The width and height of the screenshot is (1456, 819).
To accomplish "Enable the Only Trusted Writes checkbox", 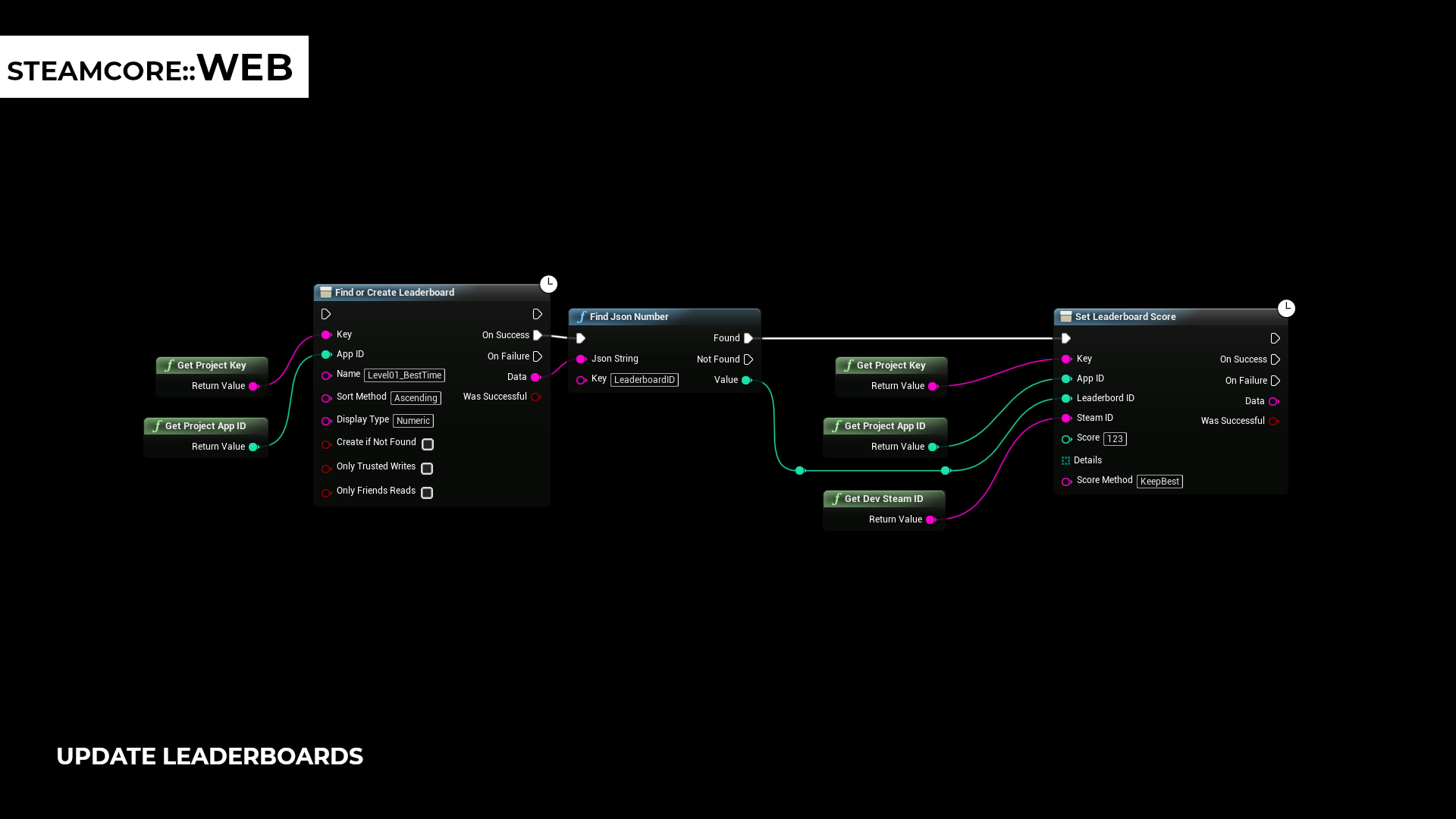I will [x=428, y=469].
